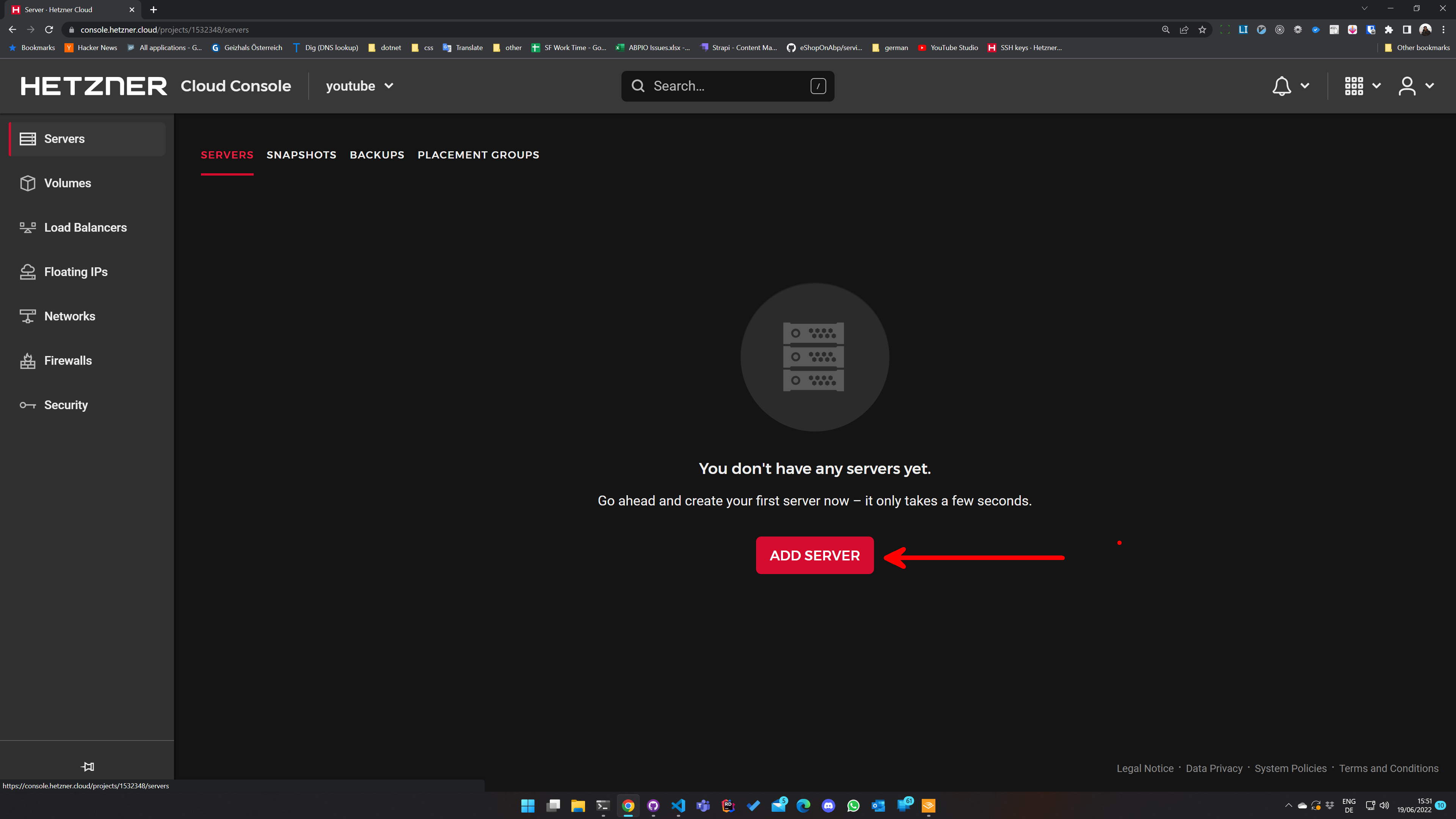This screenshot has width=1456, height=819.
Task: Open the Firewalls page
Action: (68, 361)
